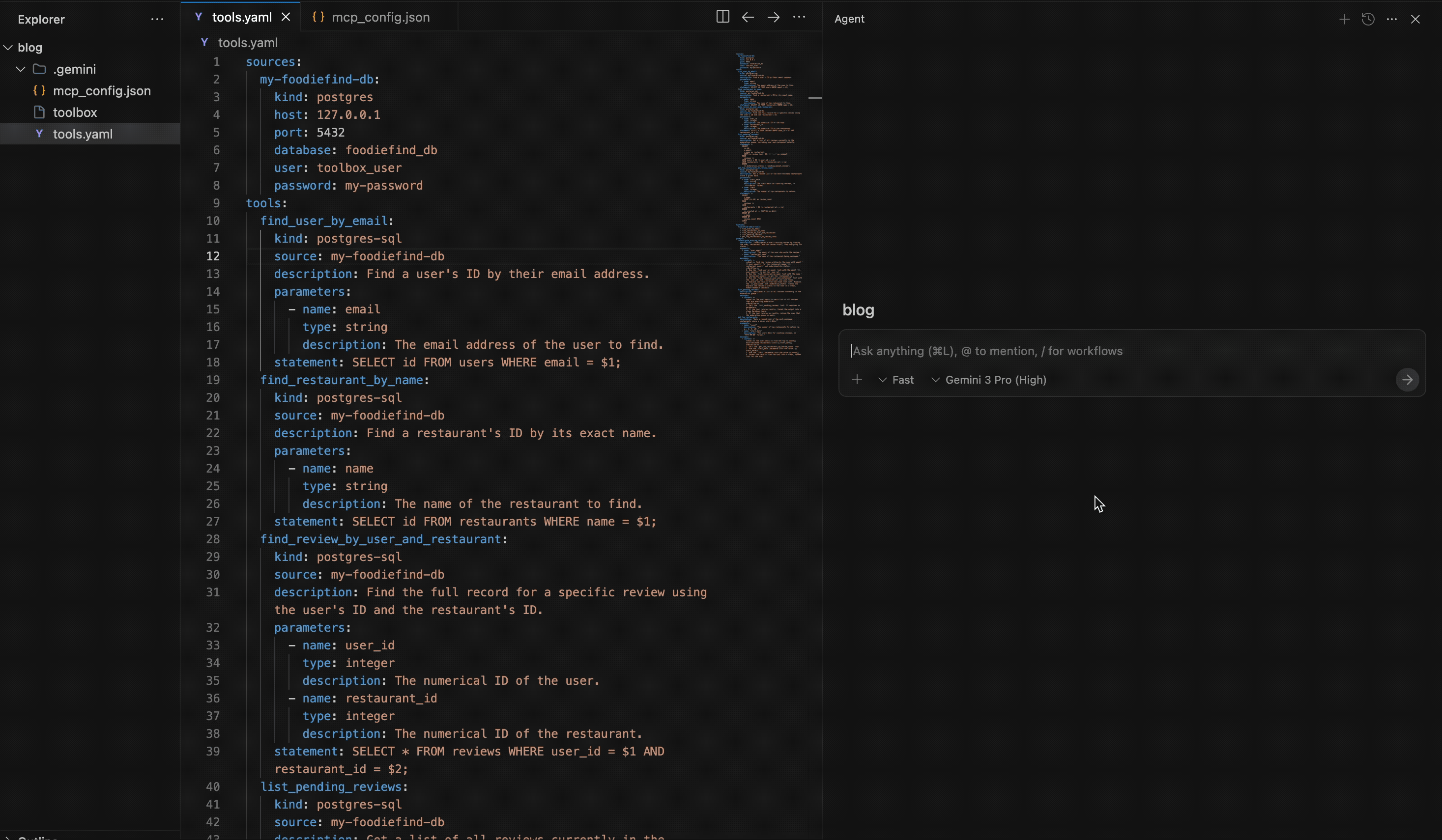The height and width of the screenshot is (840, 1442).
Task: Click user value toolbox_user
Action: pyautogui.click(x=359, y=168)
